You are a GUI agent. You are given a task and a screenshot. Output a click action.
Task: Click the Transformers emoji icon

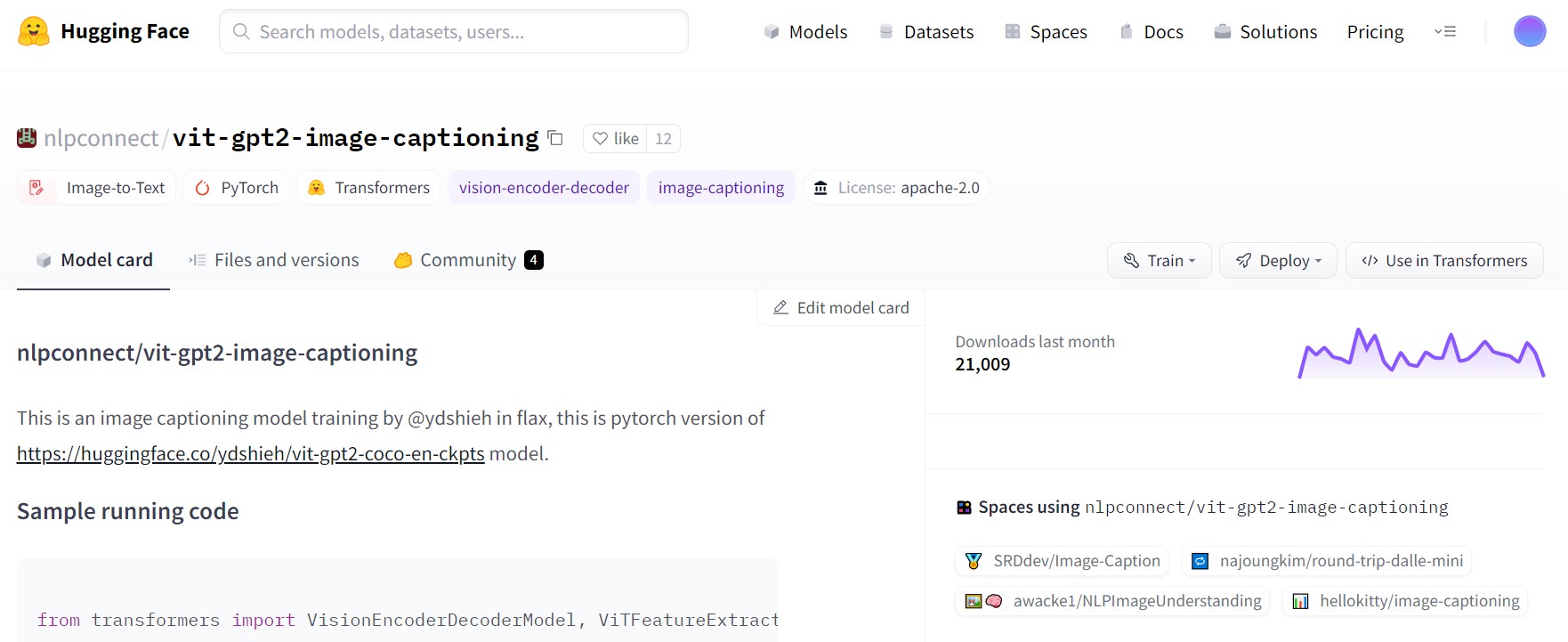pos(316,188)
